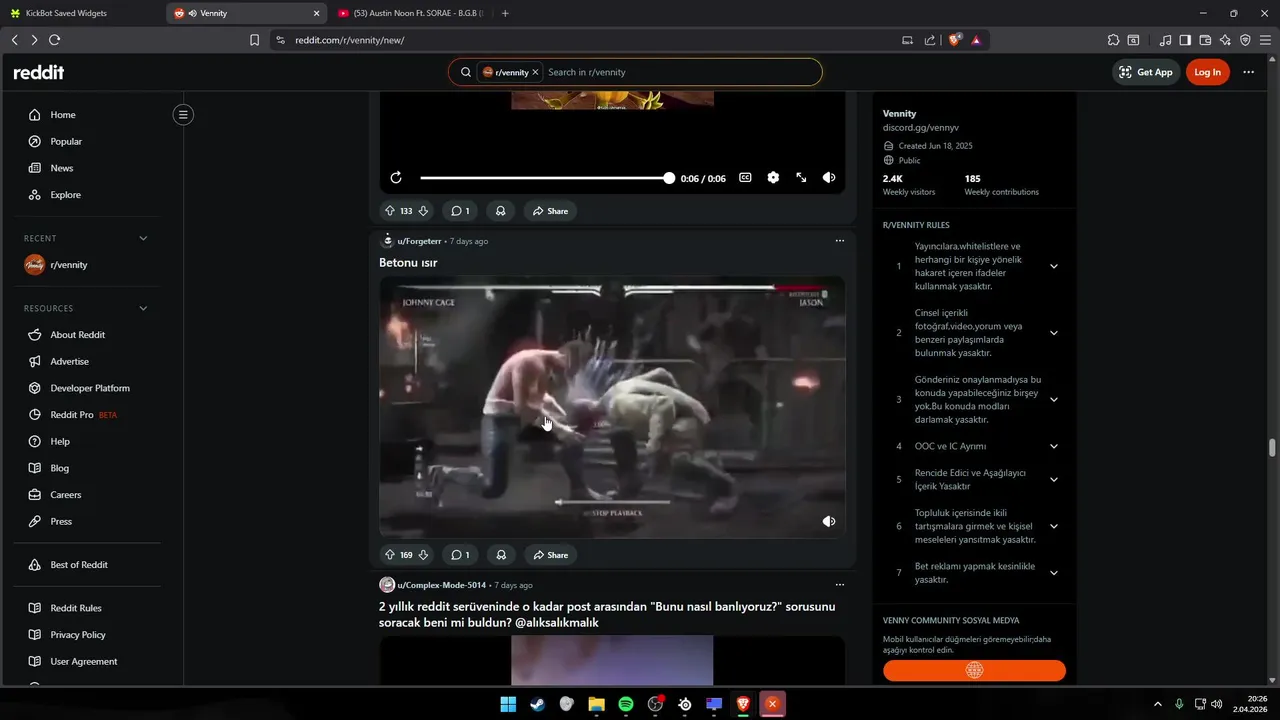This screenshot has width=1280, height=720.
Task: Expand rule 7 about bet reklamı
Action: [x=1054, y=573]
